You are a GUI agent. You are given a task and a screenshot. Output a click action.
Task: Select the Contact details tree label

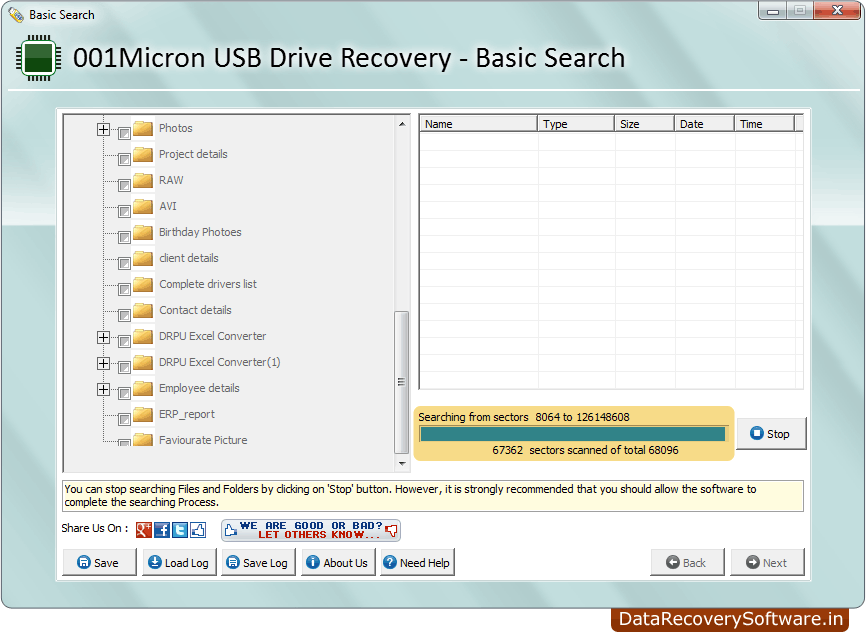click(196, 310)
